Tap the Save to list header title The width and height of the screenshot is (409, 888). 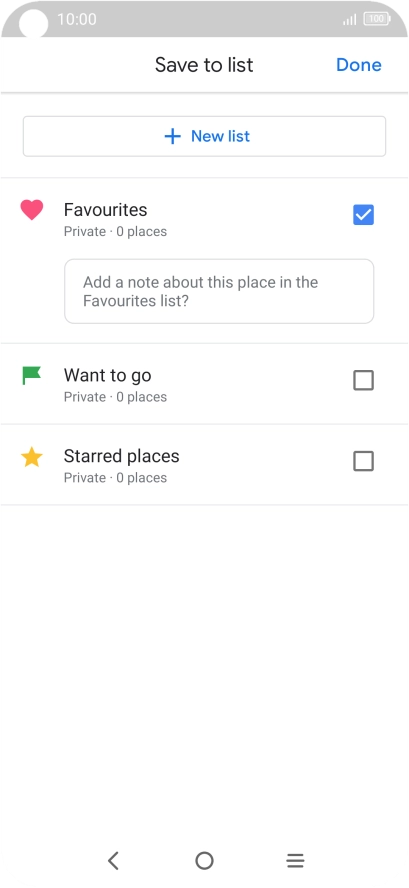204,65
